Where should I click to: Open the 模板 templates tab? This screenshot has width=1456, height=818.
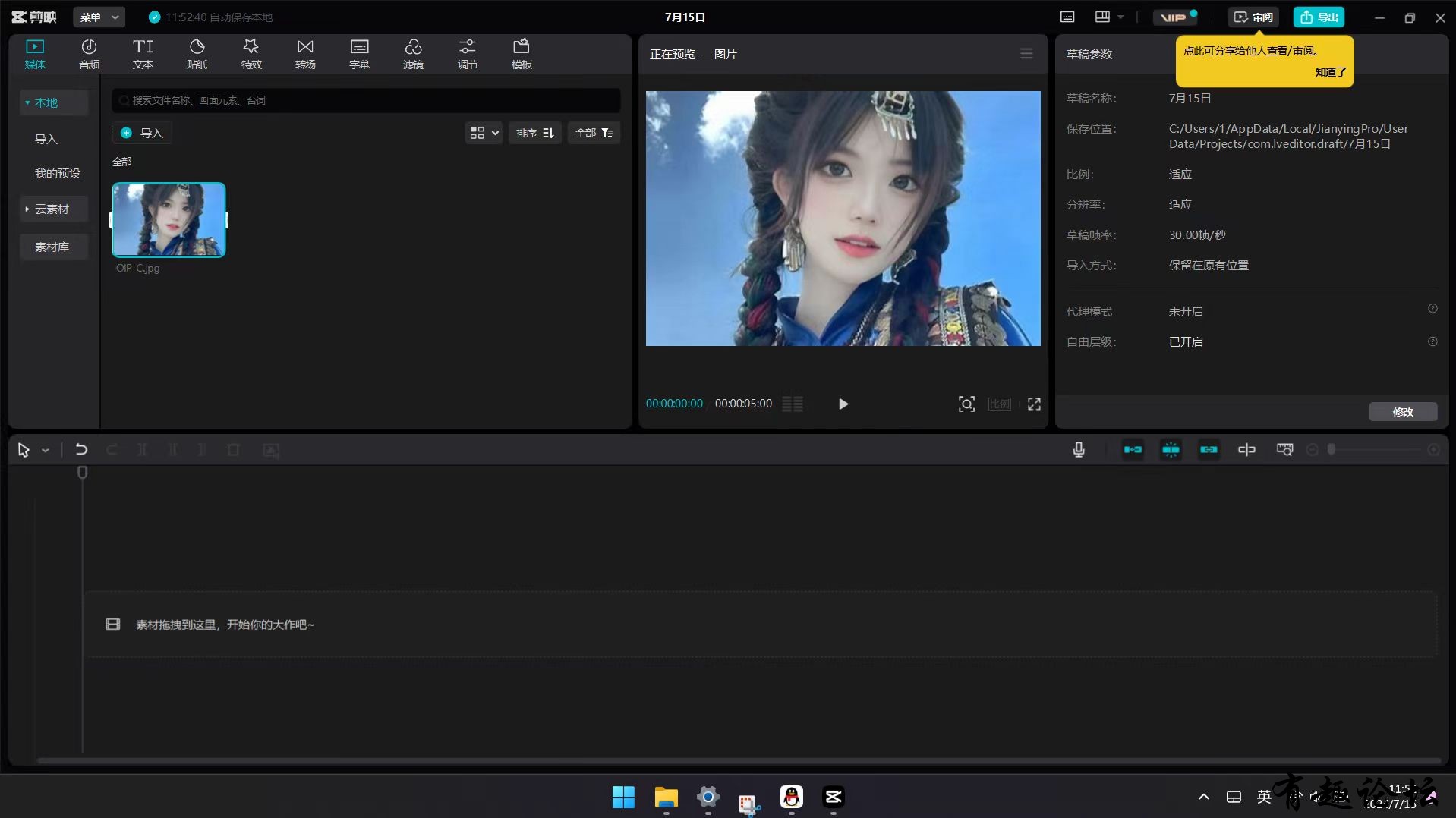pyautogui.click(x=522, y=55)
